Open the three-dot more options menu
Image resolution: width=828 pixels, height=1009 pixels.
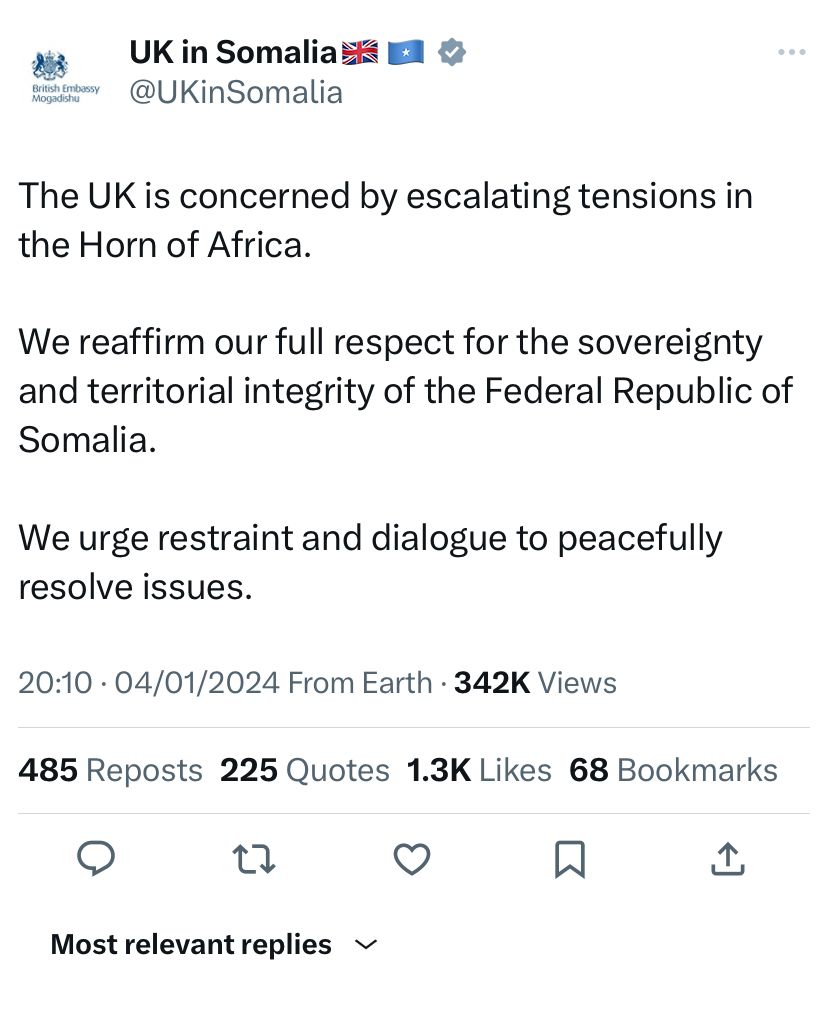(x=791, y=53)
